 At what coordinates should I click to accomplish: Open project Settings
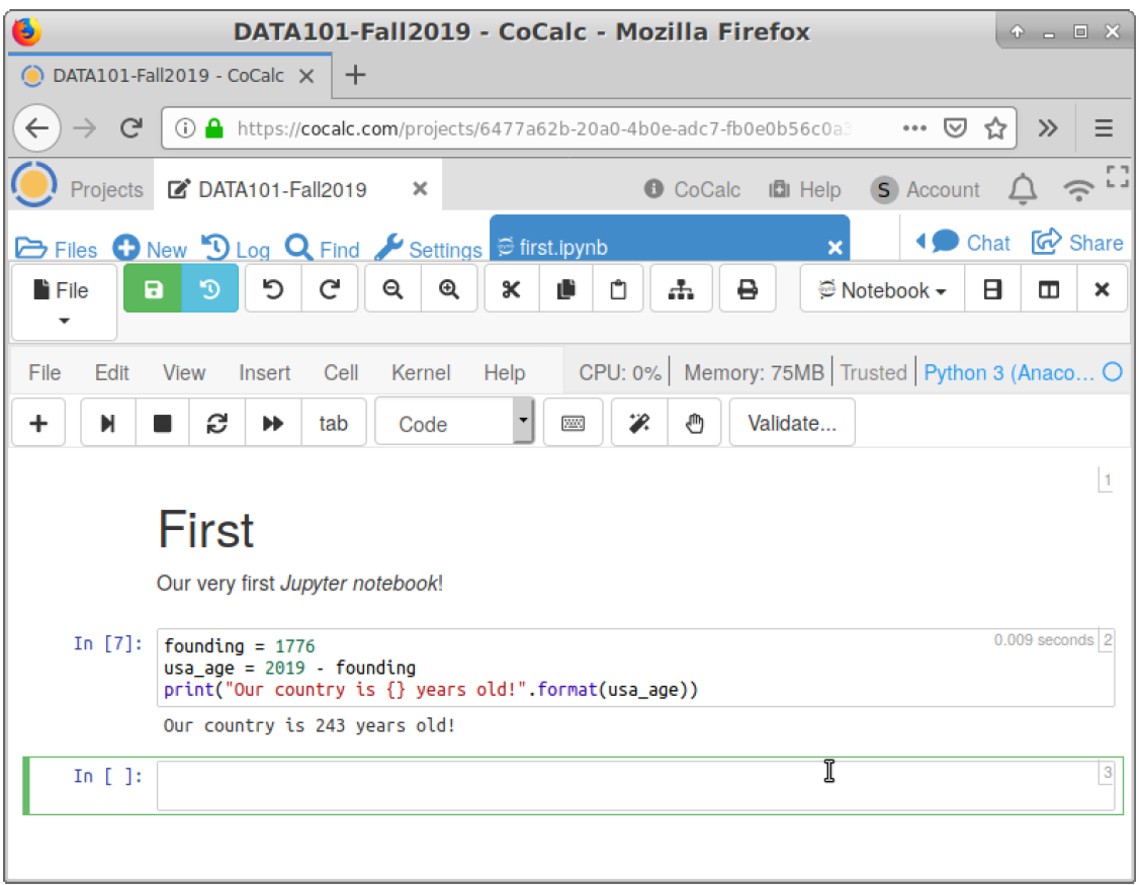click(x=428, y=249)
